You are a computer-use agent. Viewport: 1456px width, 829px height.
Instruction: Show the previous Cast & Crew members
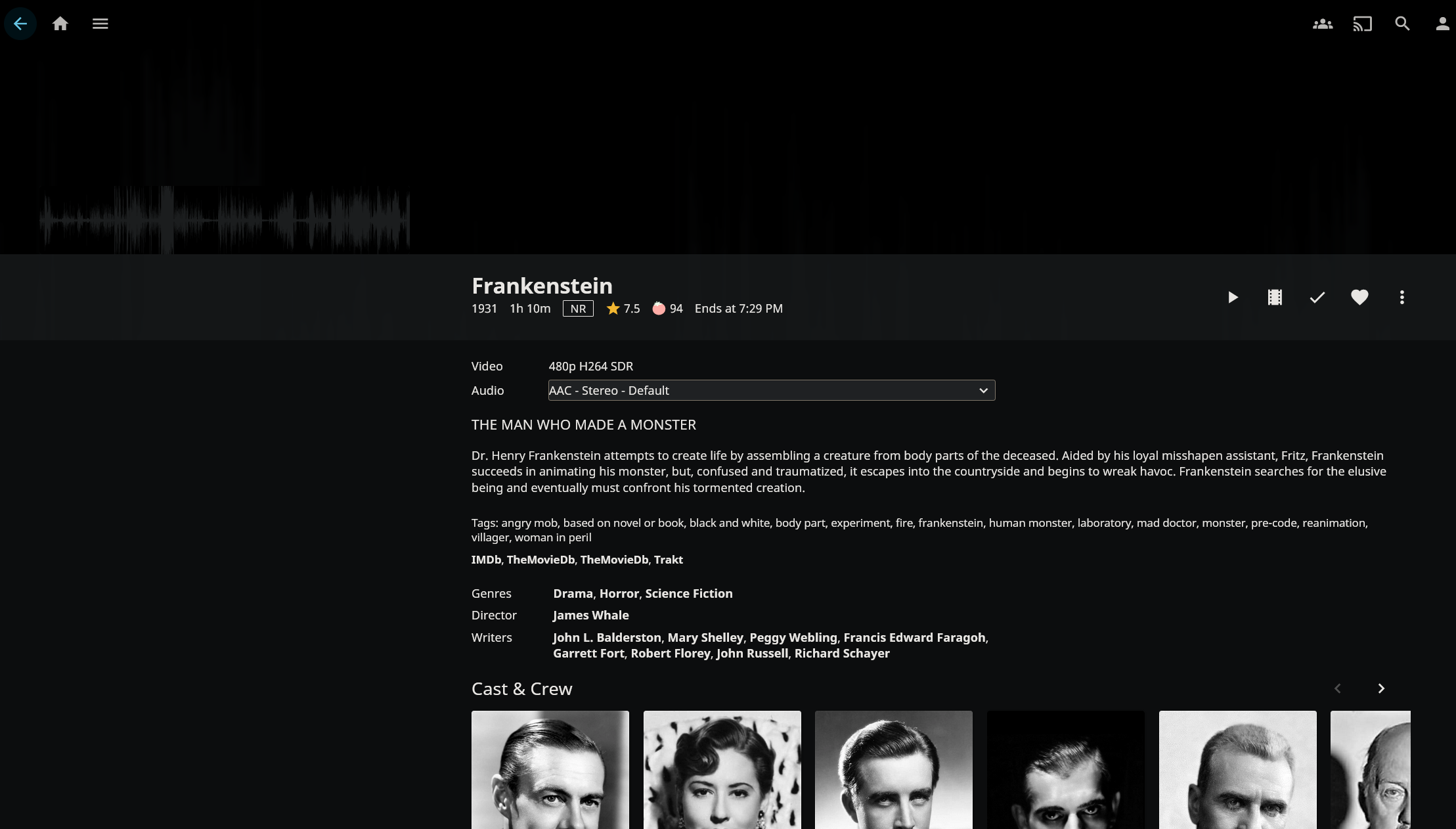[x=1338, y=688]
